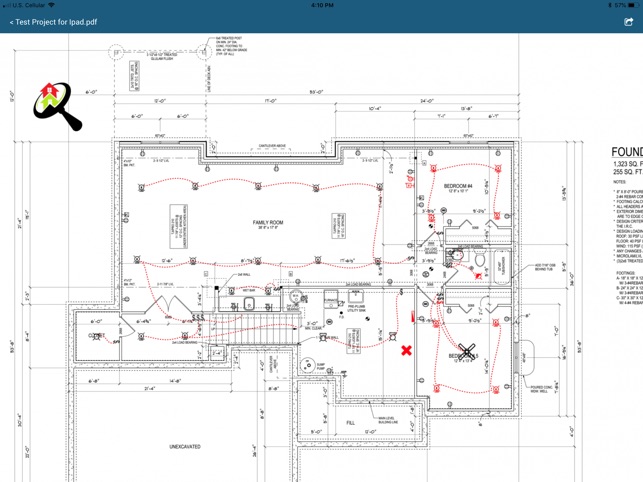Tap the battery icon in status bar
The image size is (643, 482).
(x=634, y=5)
